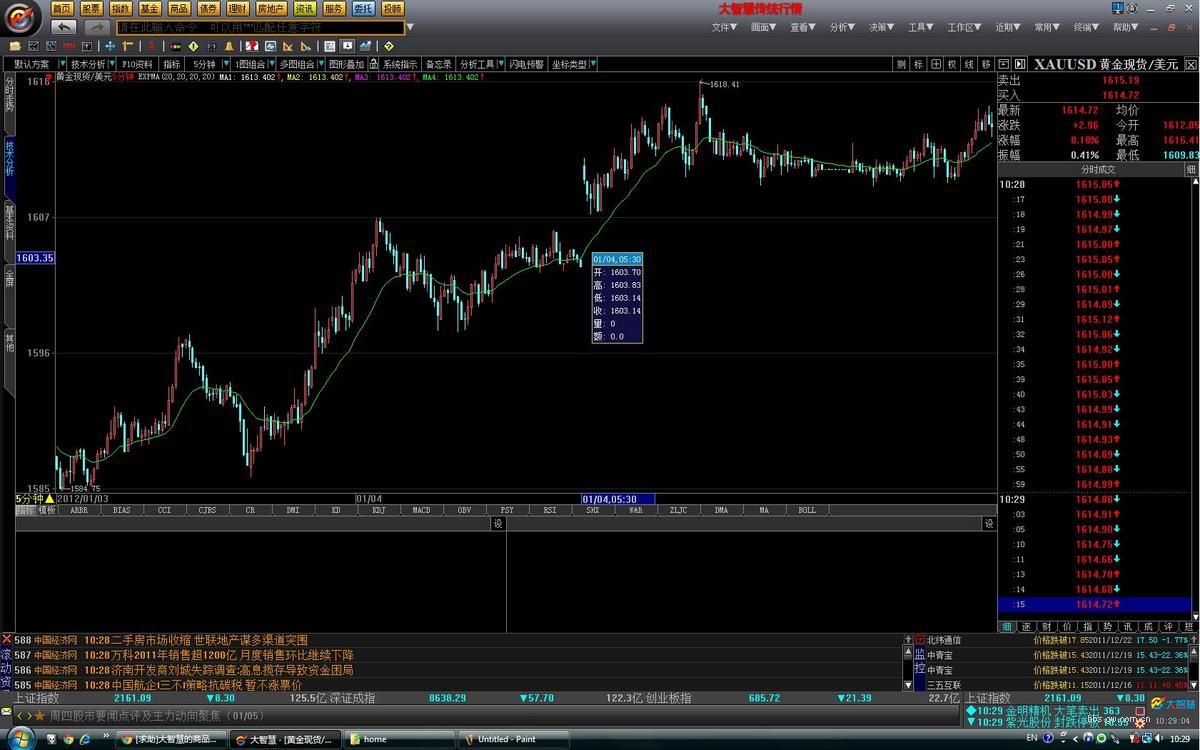Toggle the 权 adjustment button above chart
This screenshot has width=1200, height=750.
coord(952,64)
